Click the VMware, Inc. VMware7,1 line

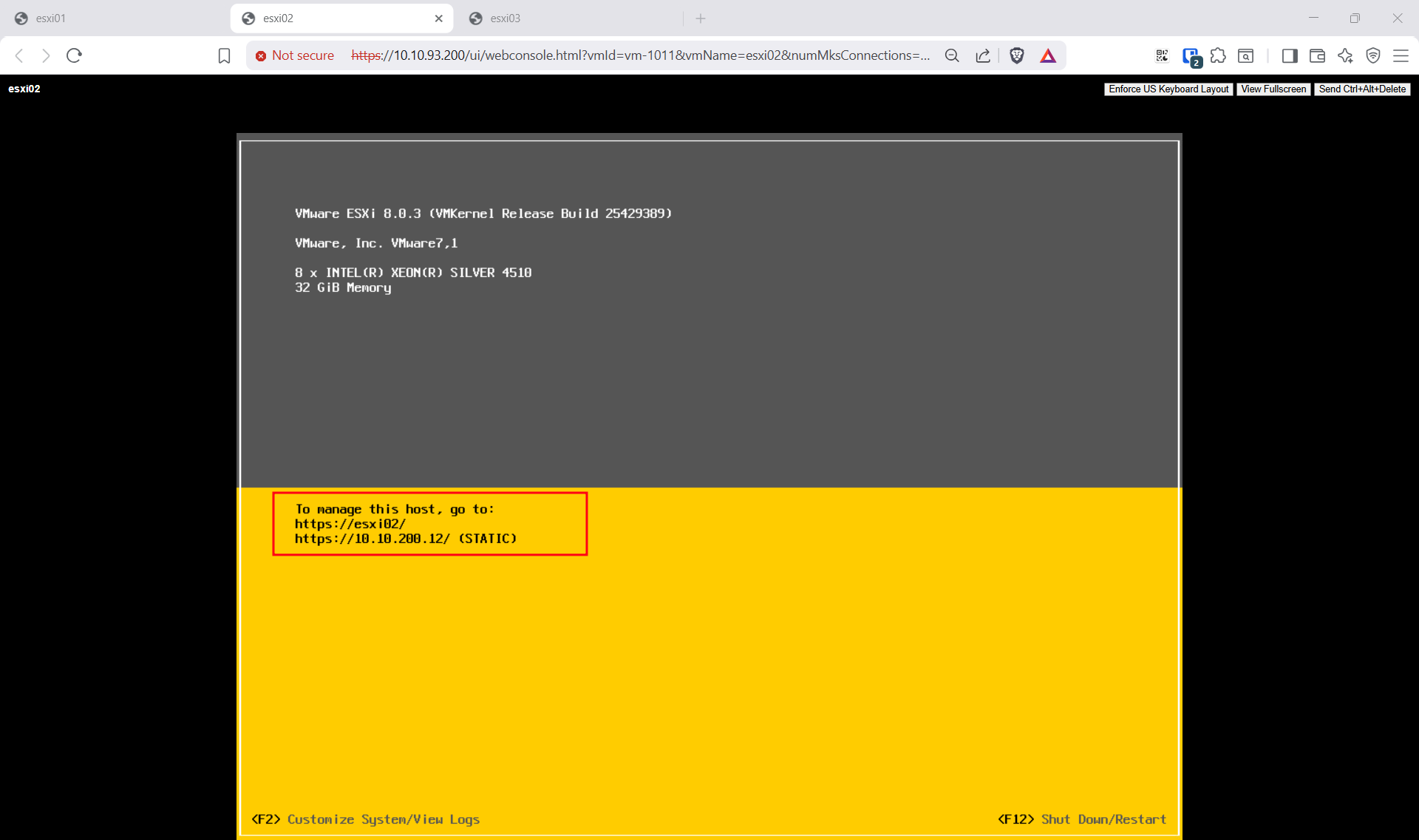(376, 243)
